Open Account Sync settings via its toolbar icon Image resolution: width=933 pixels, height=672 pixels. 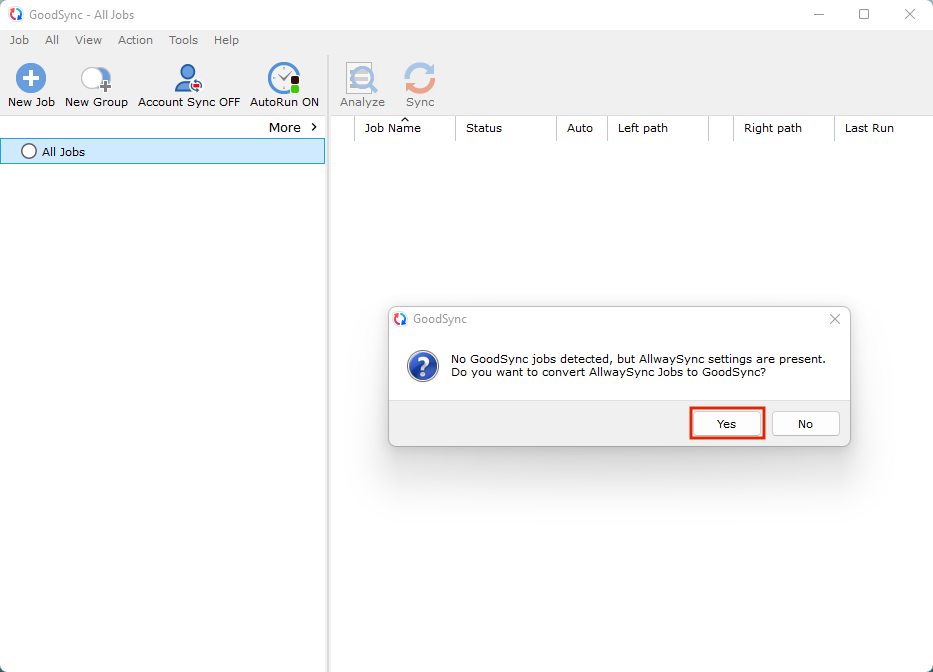tap(188, 78)
